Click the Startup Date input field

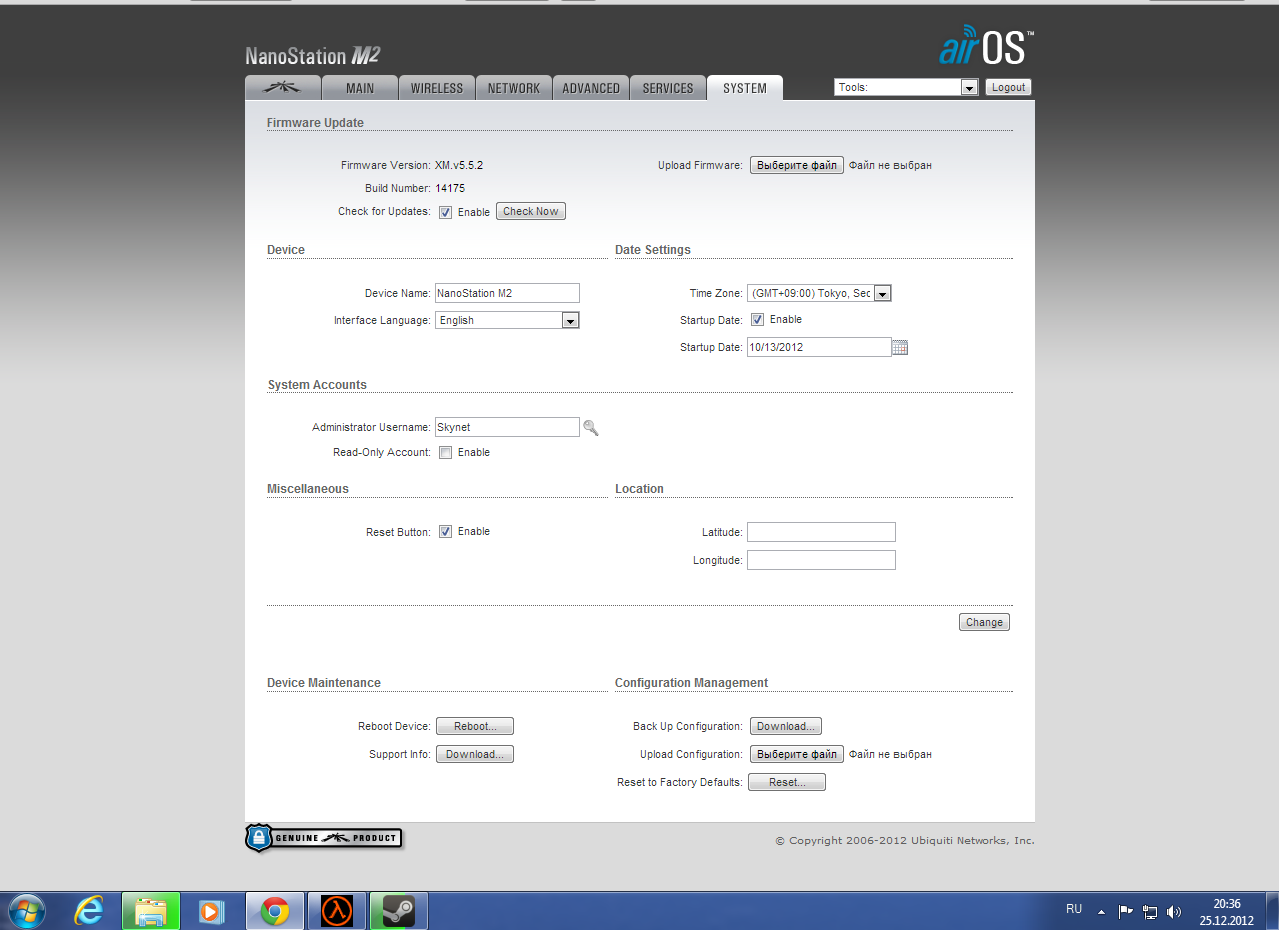pyautogui.click(x=819, y=347)
